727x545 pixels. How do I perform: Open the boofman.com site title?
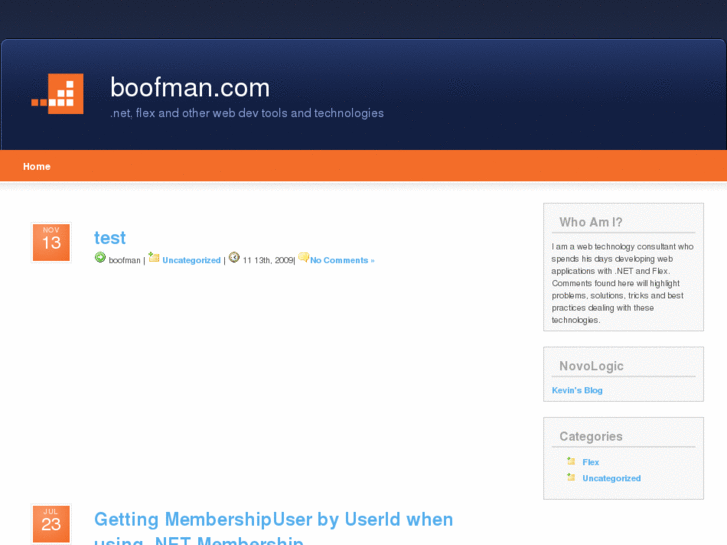(190, 88)
